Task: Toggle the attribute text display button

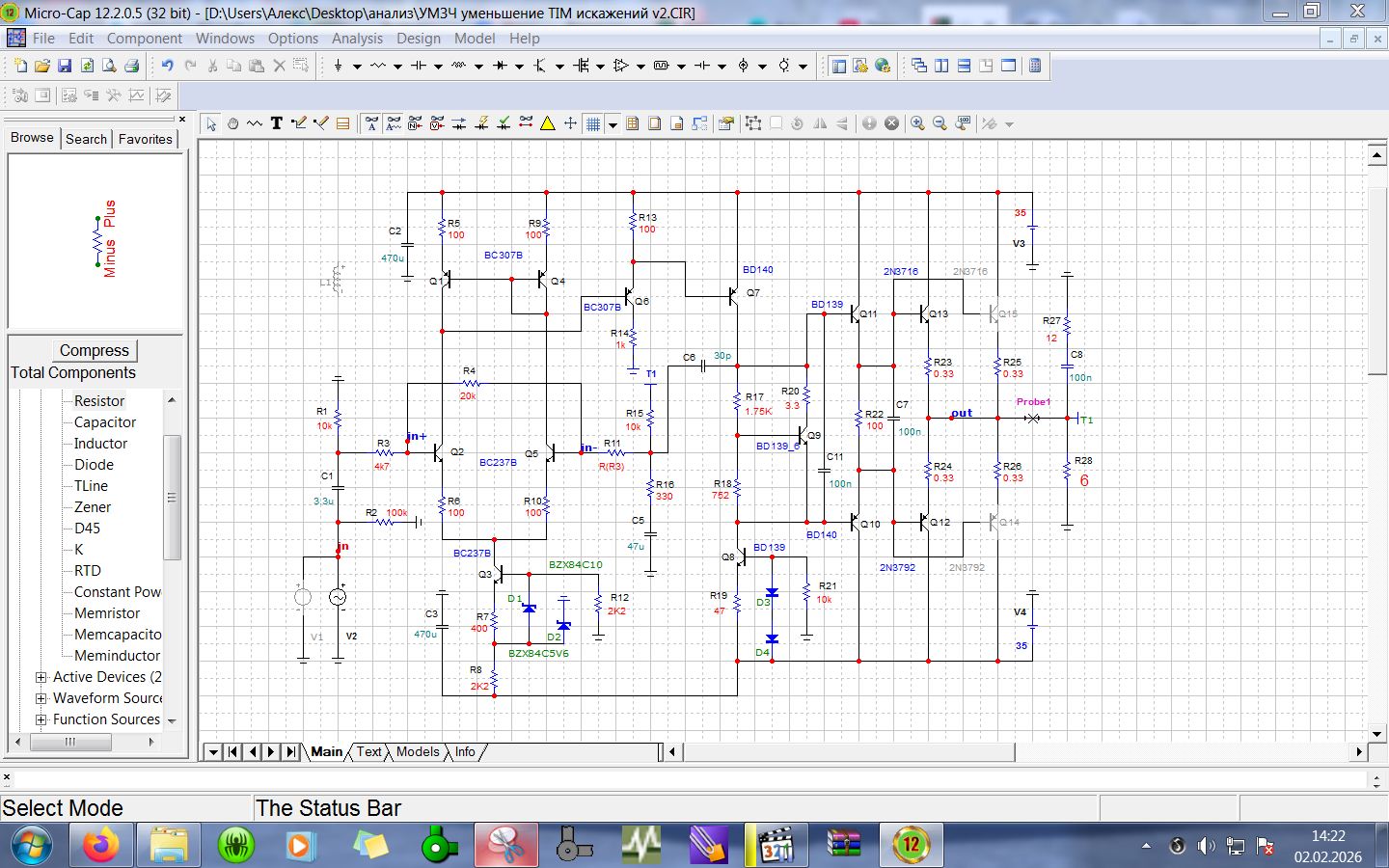Action: tap(371, 123)
